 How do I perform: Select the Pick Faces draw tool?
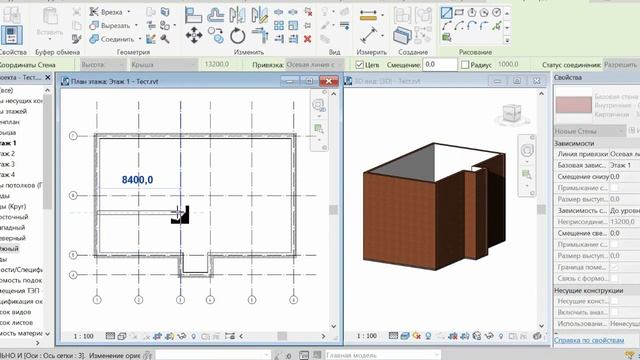click(447, 38)
